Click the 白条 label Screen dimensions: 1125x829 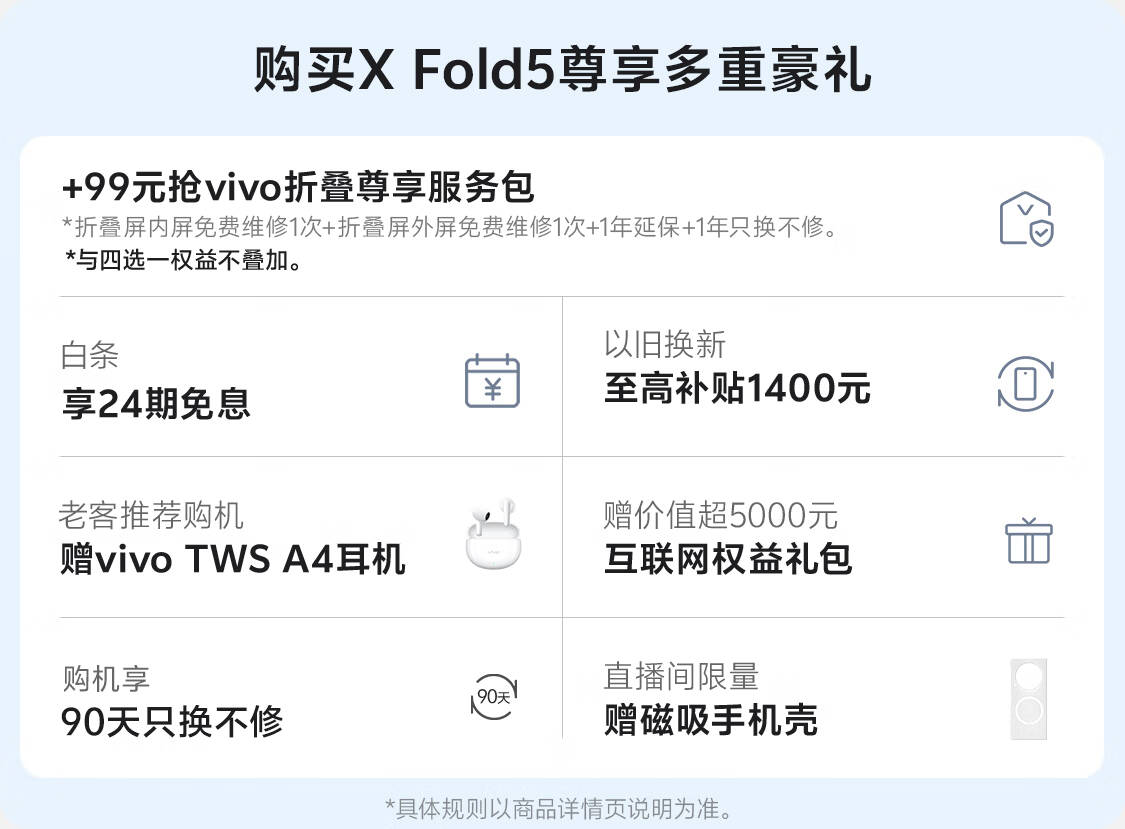pos(90,355)
